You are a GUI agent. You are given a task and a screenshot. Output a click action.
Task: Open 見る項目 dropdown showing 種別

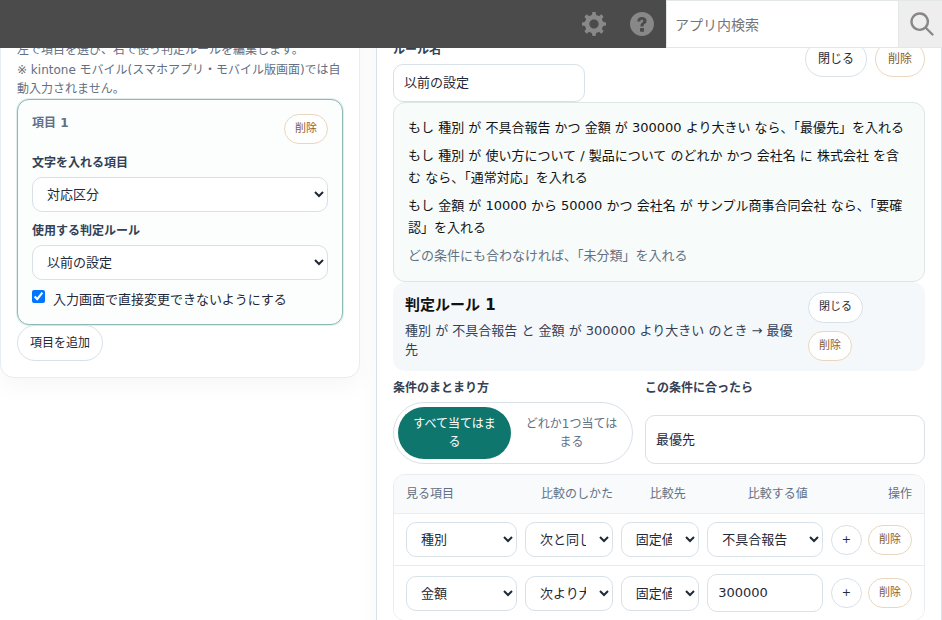coord(461,540)
